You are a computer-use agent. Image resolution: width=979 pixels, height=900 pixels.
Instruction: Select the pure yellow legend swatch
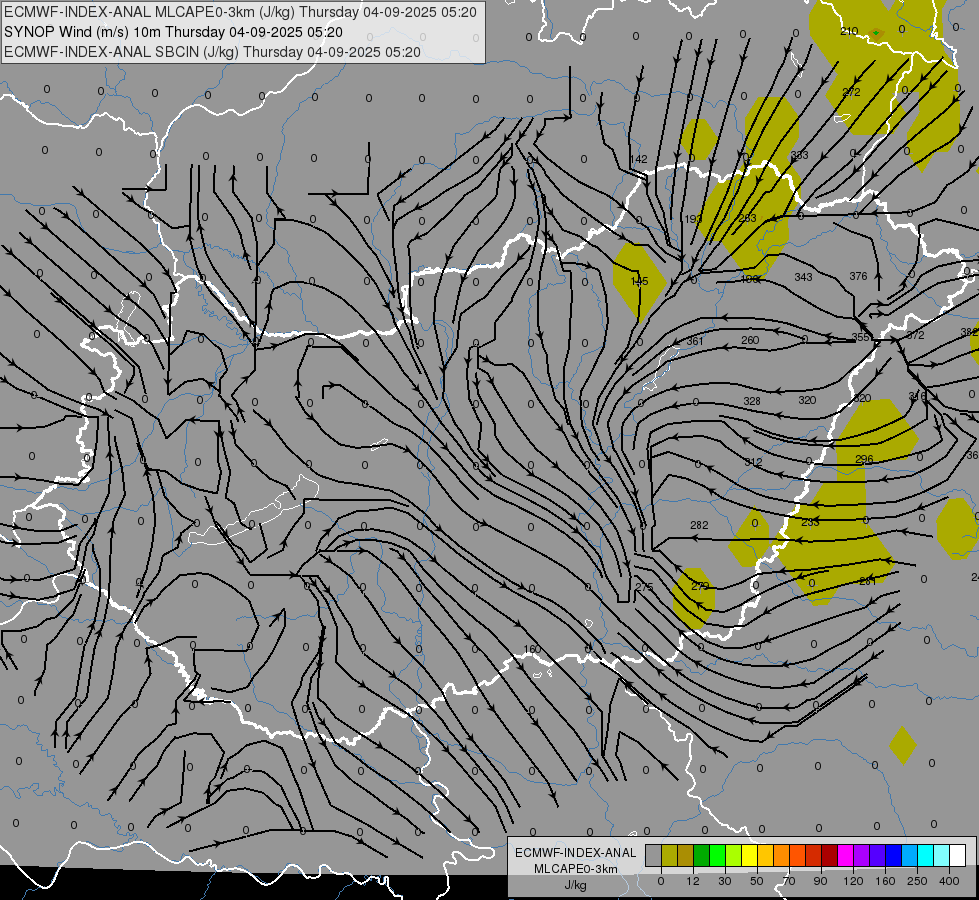(749, 855)
